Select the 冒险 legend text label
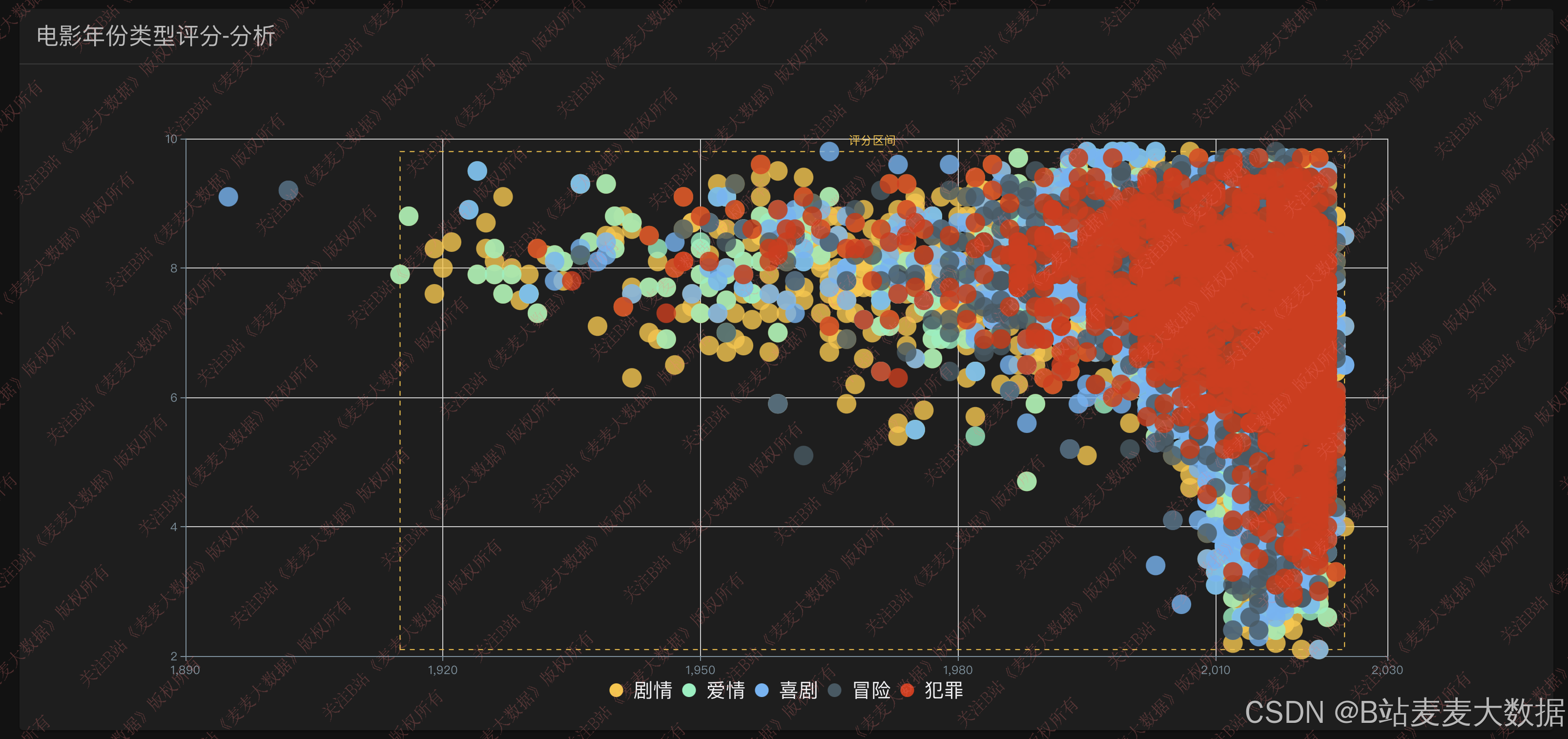 [871, 690]
